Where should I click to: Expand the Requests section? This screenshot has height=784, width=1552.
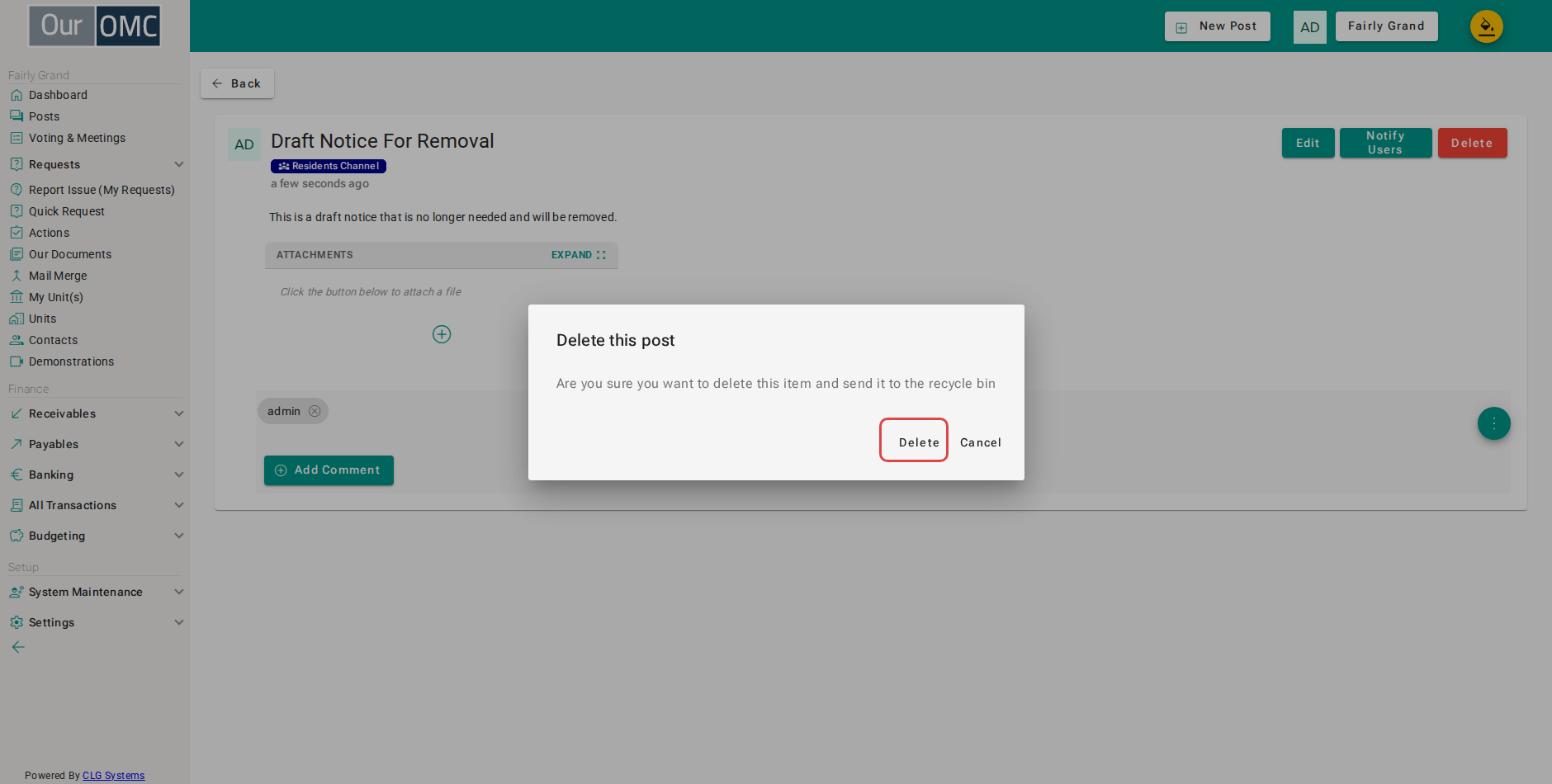coord(95,164)
